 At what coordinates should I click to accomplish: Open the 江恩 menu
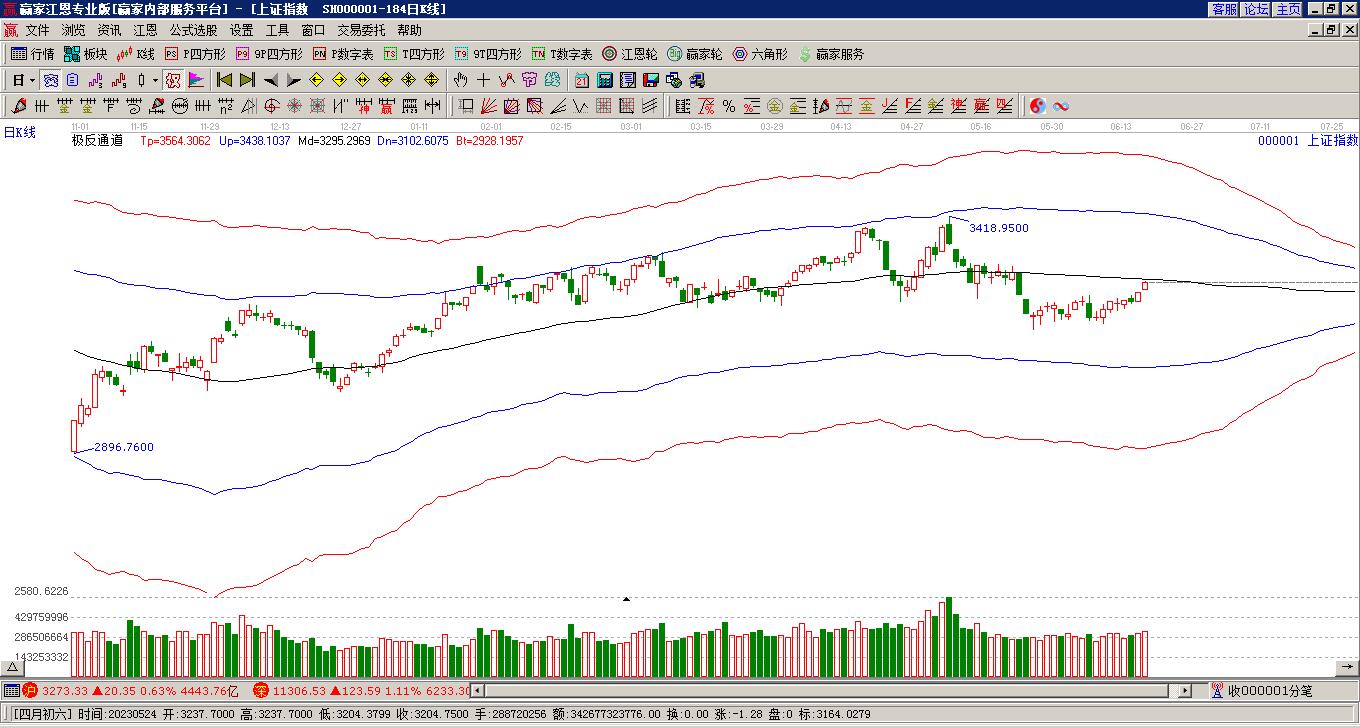pyautogui.click(x=145, y=31)
